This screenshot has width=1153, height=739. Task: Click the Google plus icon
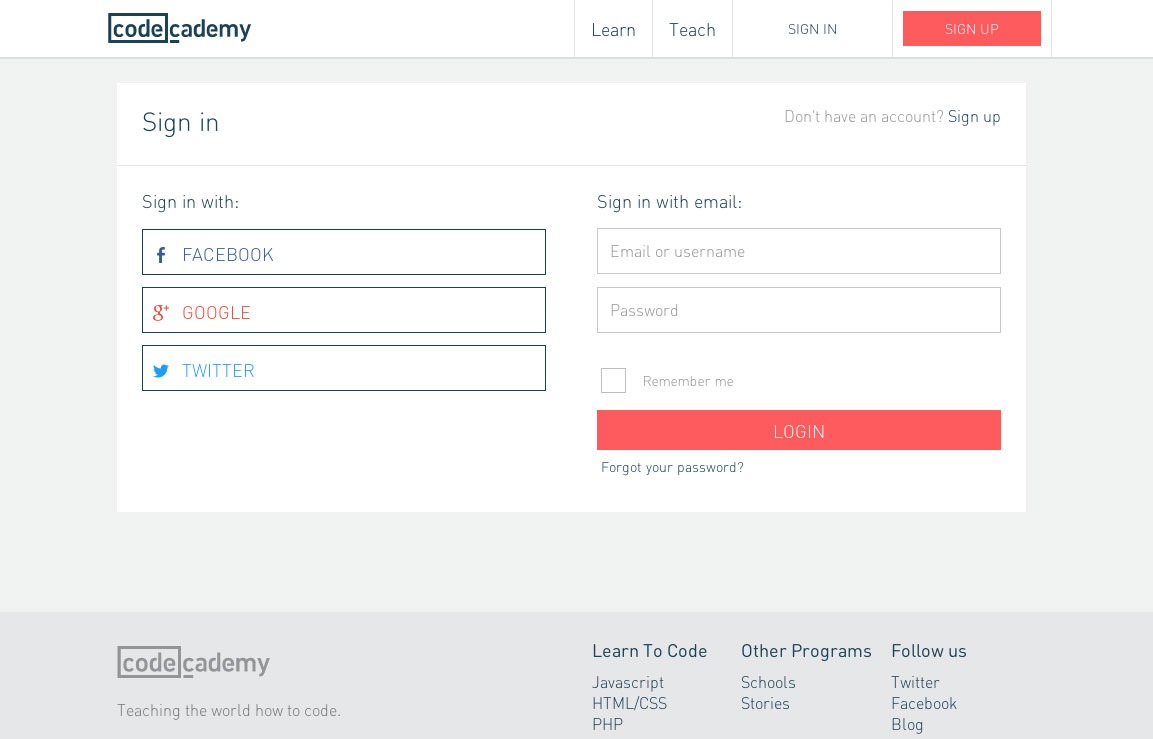click(x=161, y=313)
